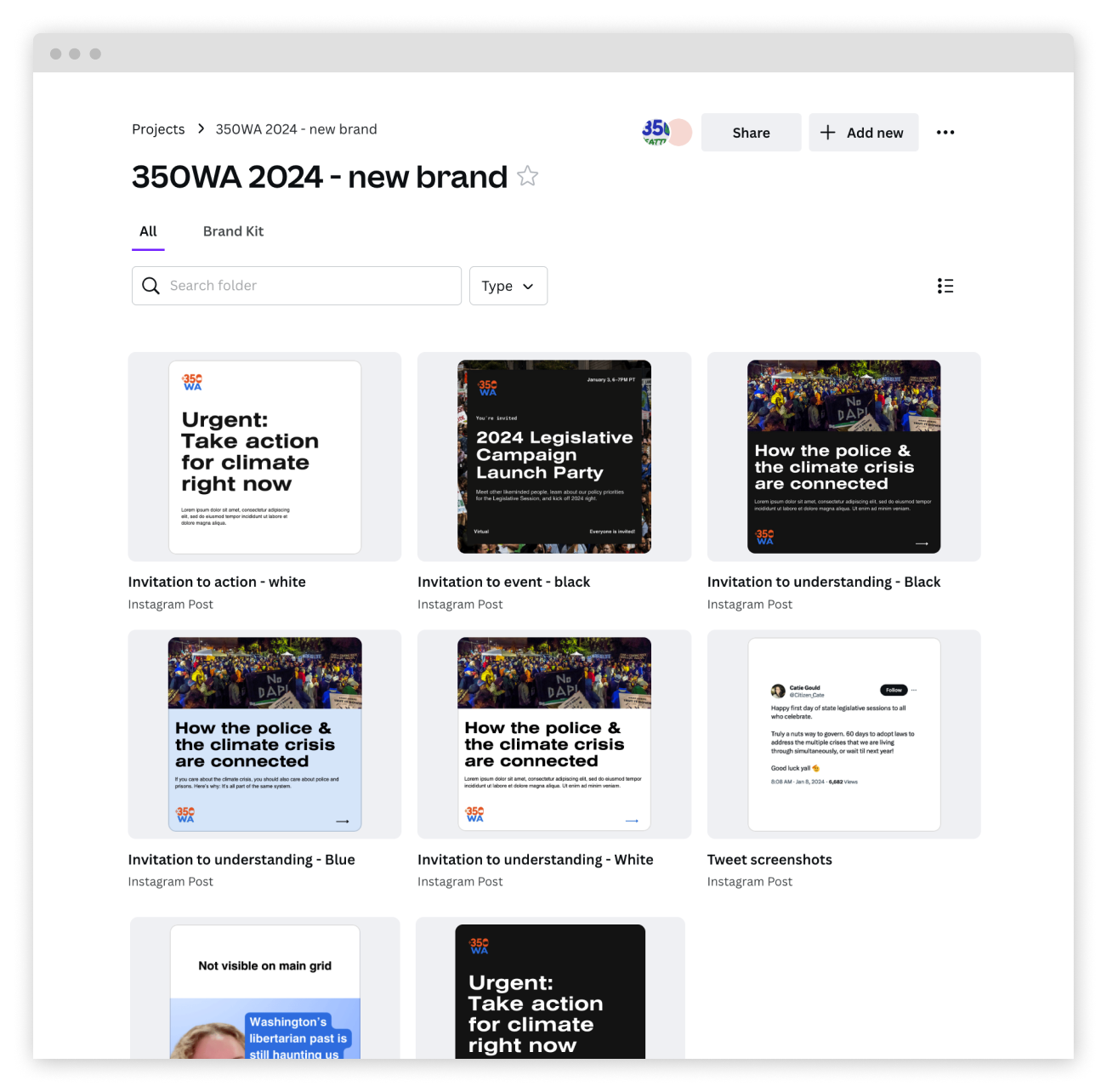
Task: Focus the Search folder input field
Action: pos(297,286)
